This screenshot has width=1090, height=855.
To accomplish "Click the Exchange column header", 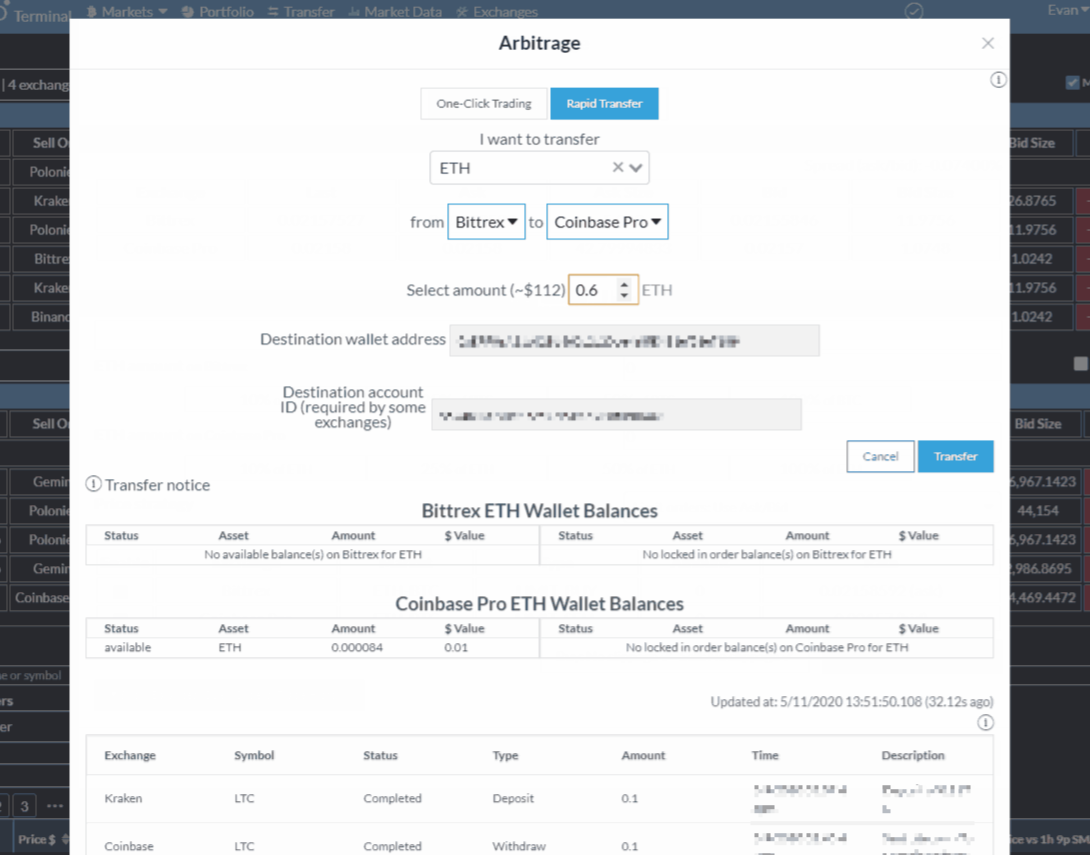I will 130,755.
